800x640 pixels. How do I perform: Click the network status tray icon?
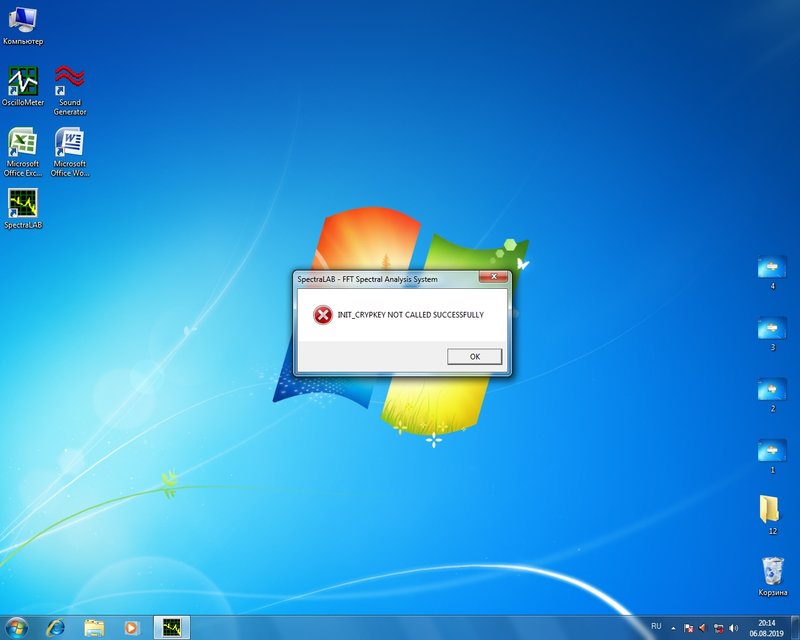coord(718,628)
